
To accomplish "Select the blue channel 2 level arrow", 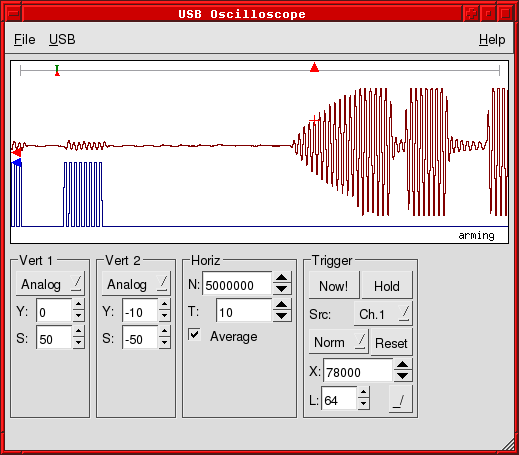I will [16, 163].
